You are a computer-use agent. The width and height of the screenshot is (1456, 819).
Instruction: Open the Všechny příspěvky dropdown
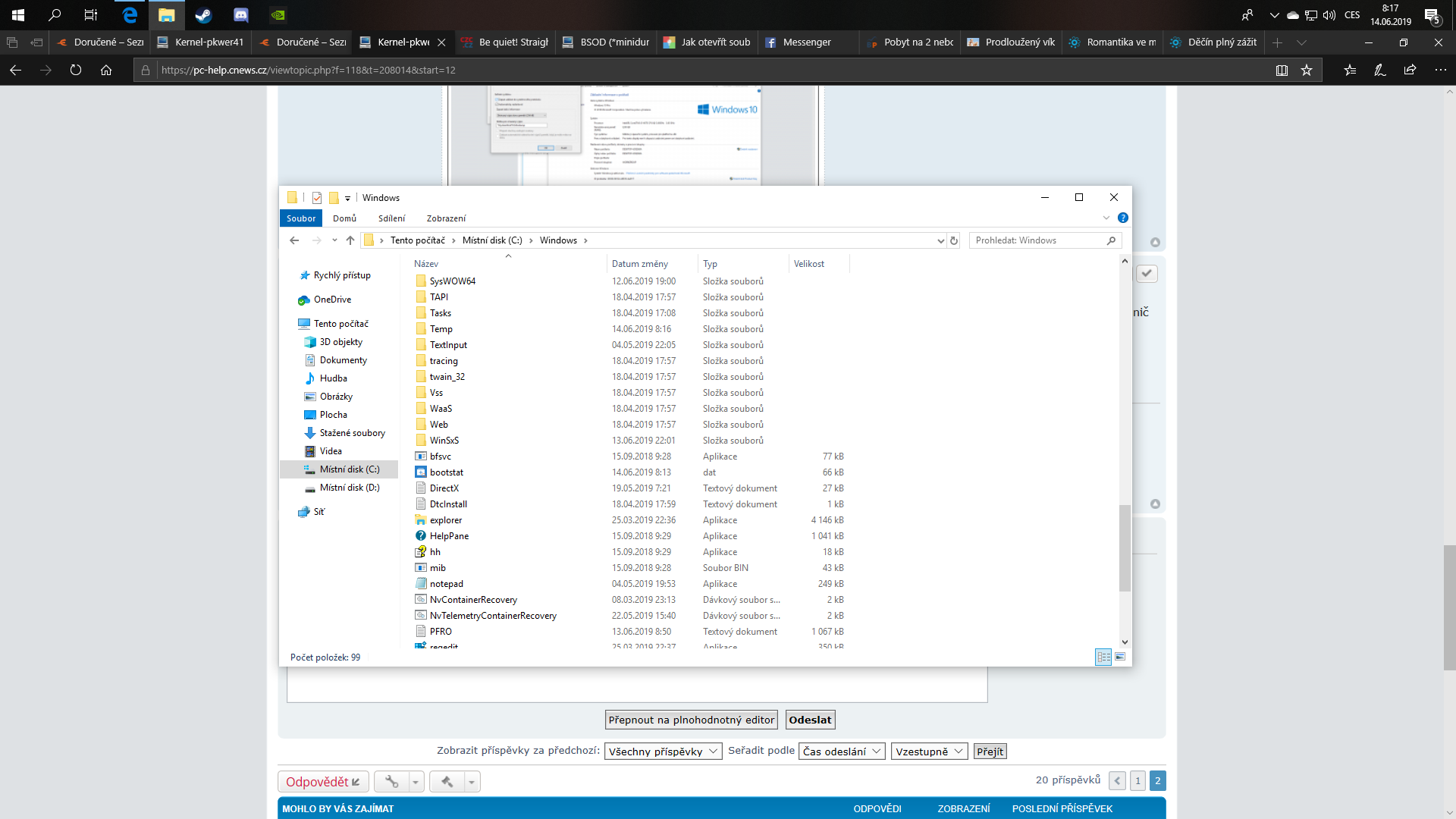click(x=663, y=752)
